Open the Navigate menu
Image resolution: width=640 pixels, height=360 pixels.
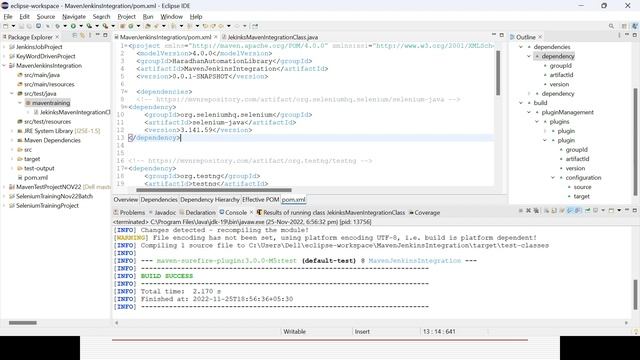click(x=74, y=17)
